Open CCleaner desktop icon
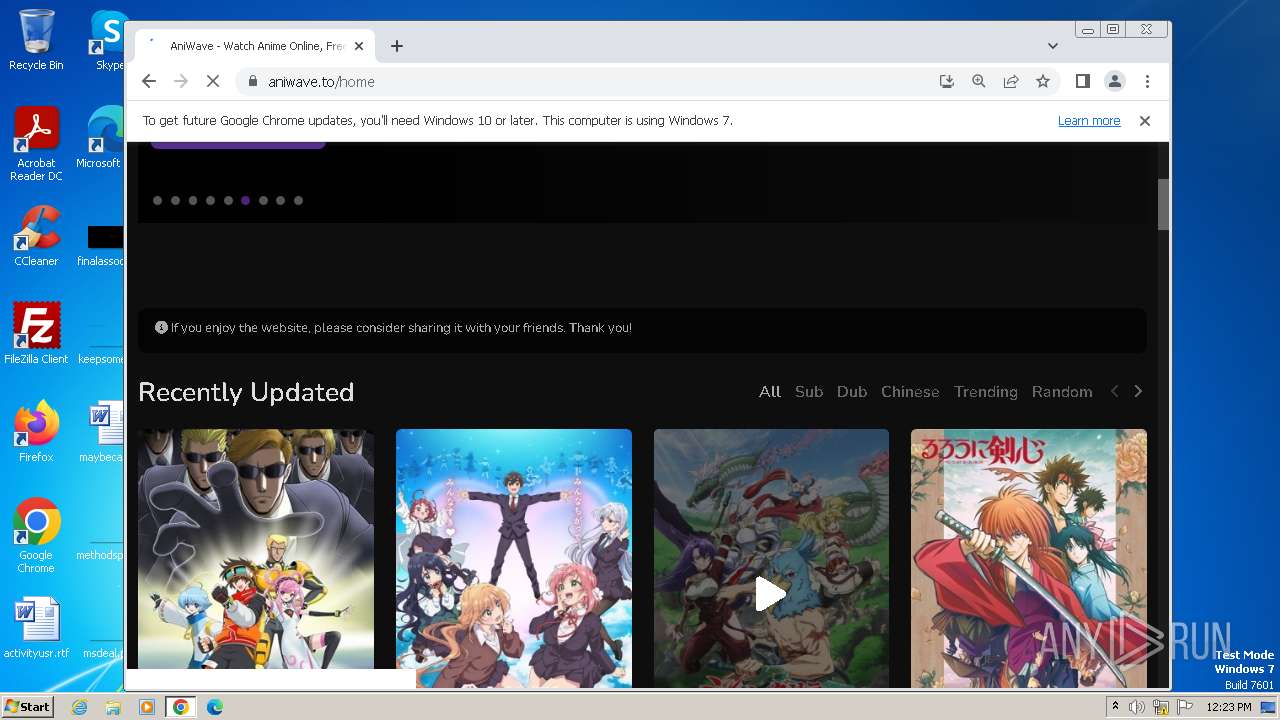The width and height of the screenshot is (1280, 720). 36,237
